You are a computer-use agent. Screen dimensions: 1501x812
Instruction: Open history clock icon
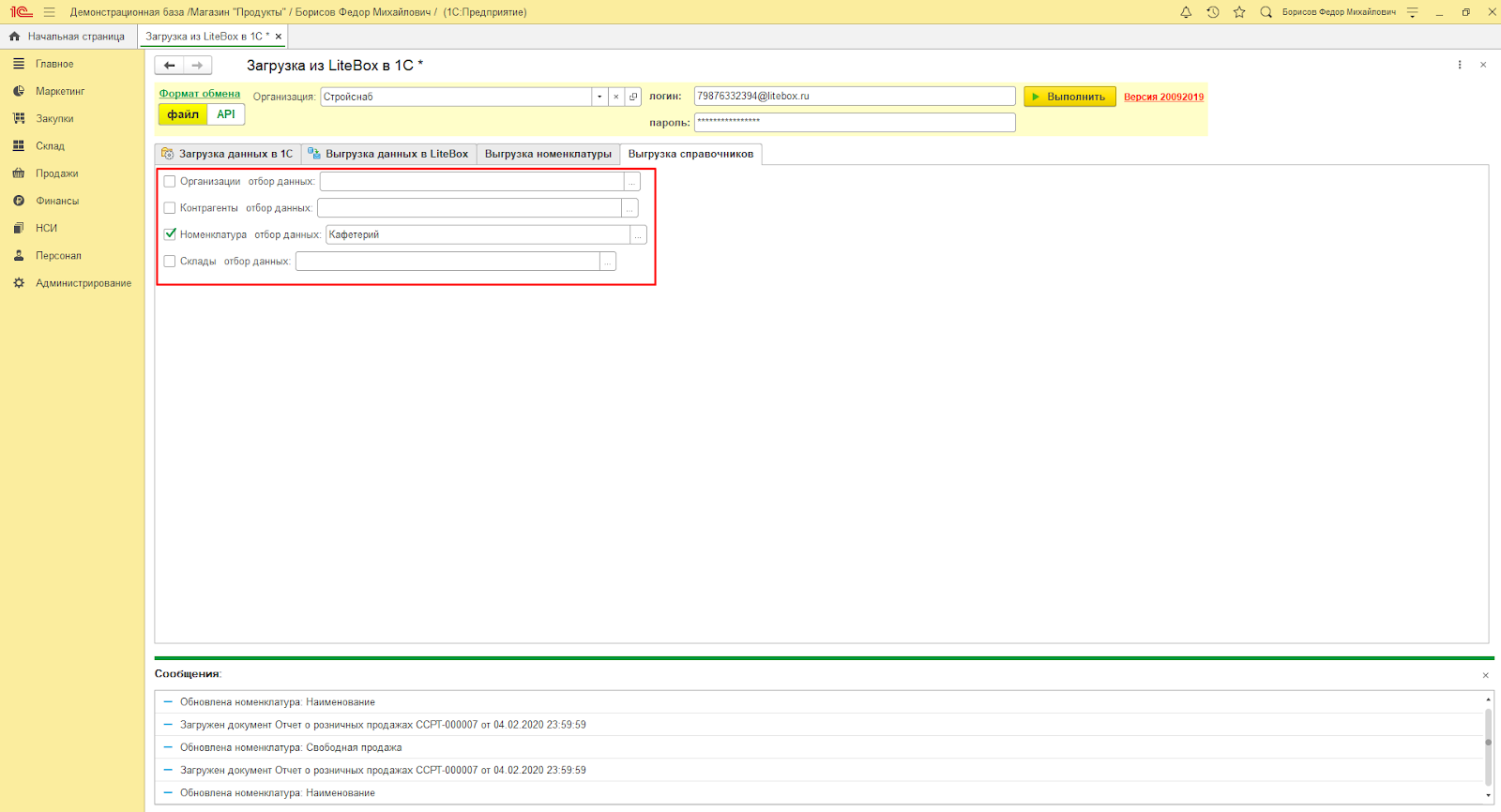[x=1213, y=12]
